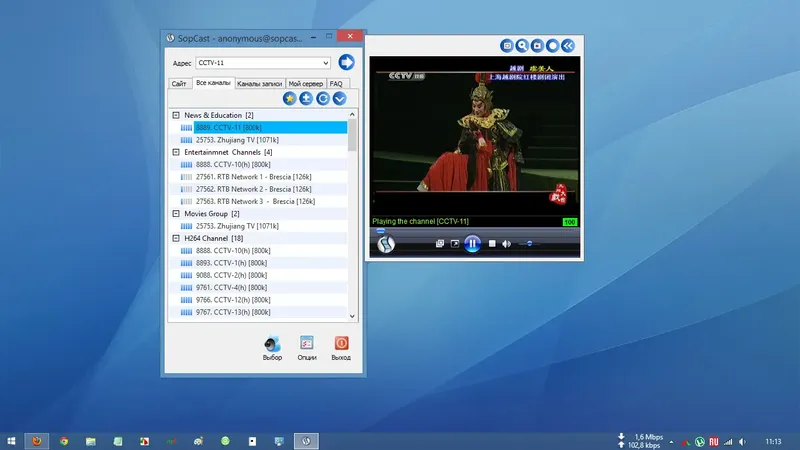Image resolution: width=800 pixels, height=450 pixels.
Task: Click the snapshot icon in player top bar
Action: (x=537, y=46)
